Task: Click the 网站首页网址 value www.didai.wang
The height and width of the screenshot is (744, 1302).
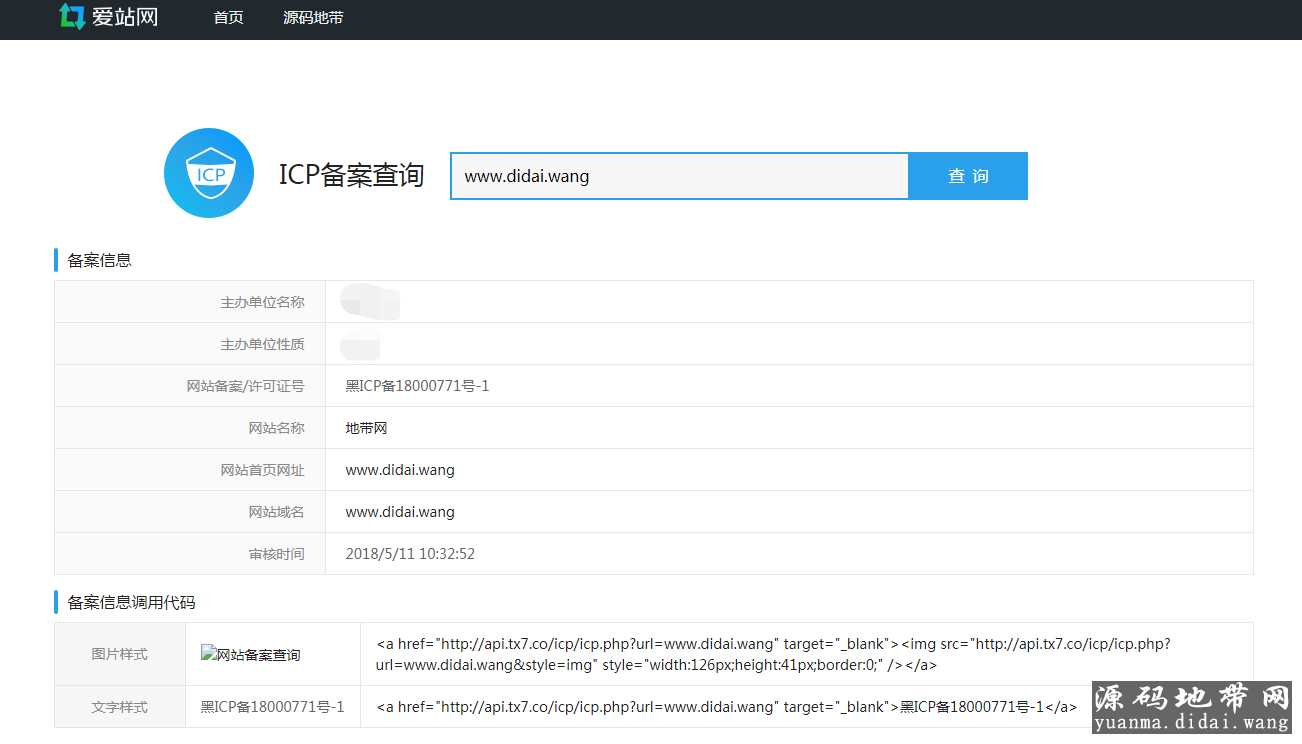Action: pos(400,470)
